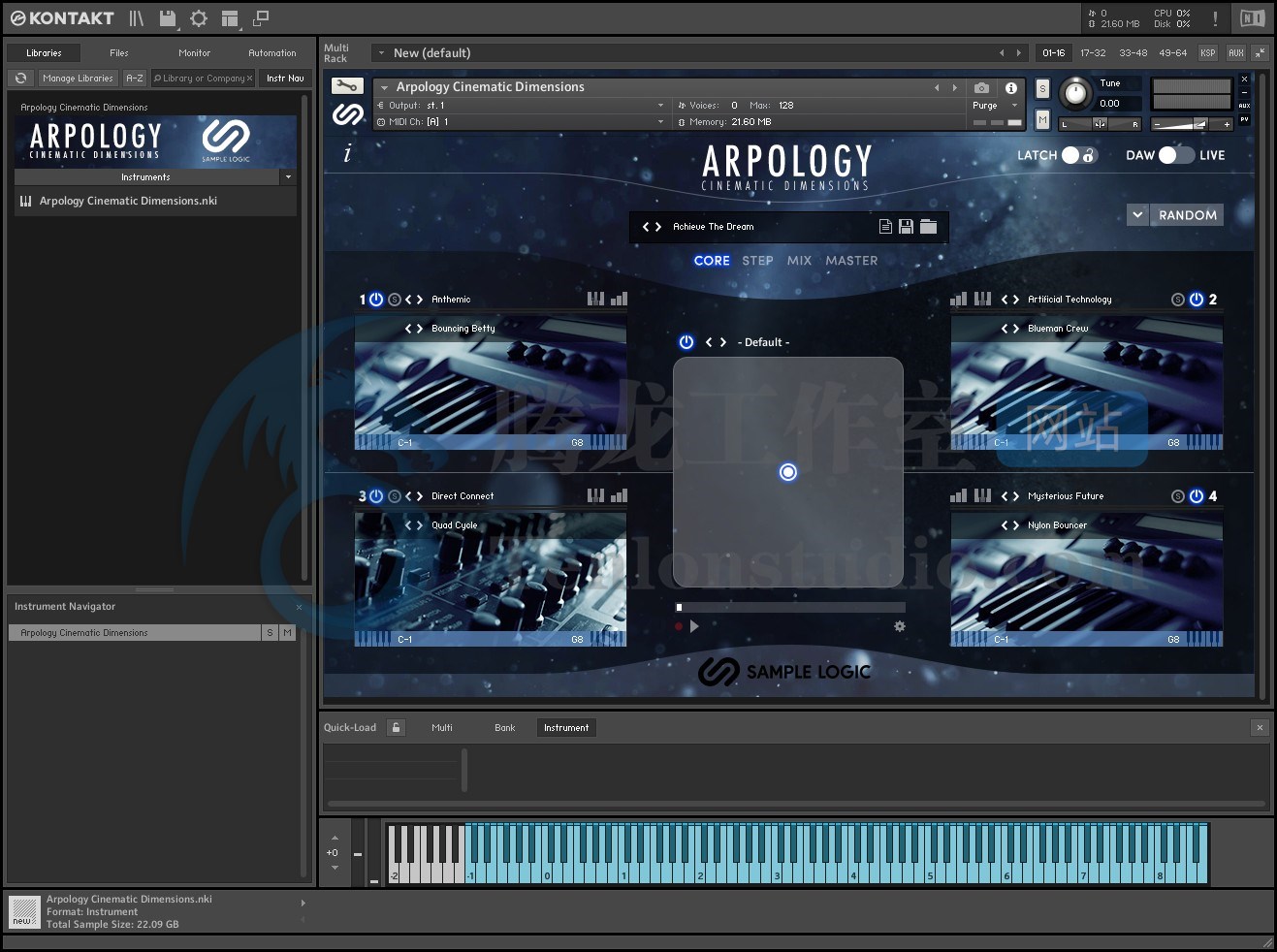Toggle power for layer 1 Anthemic
Image resolution: width=1277 pixels, height=952 pixels.
377,300
